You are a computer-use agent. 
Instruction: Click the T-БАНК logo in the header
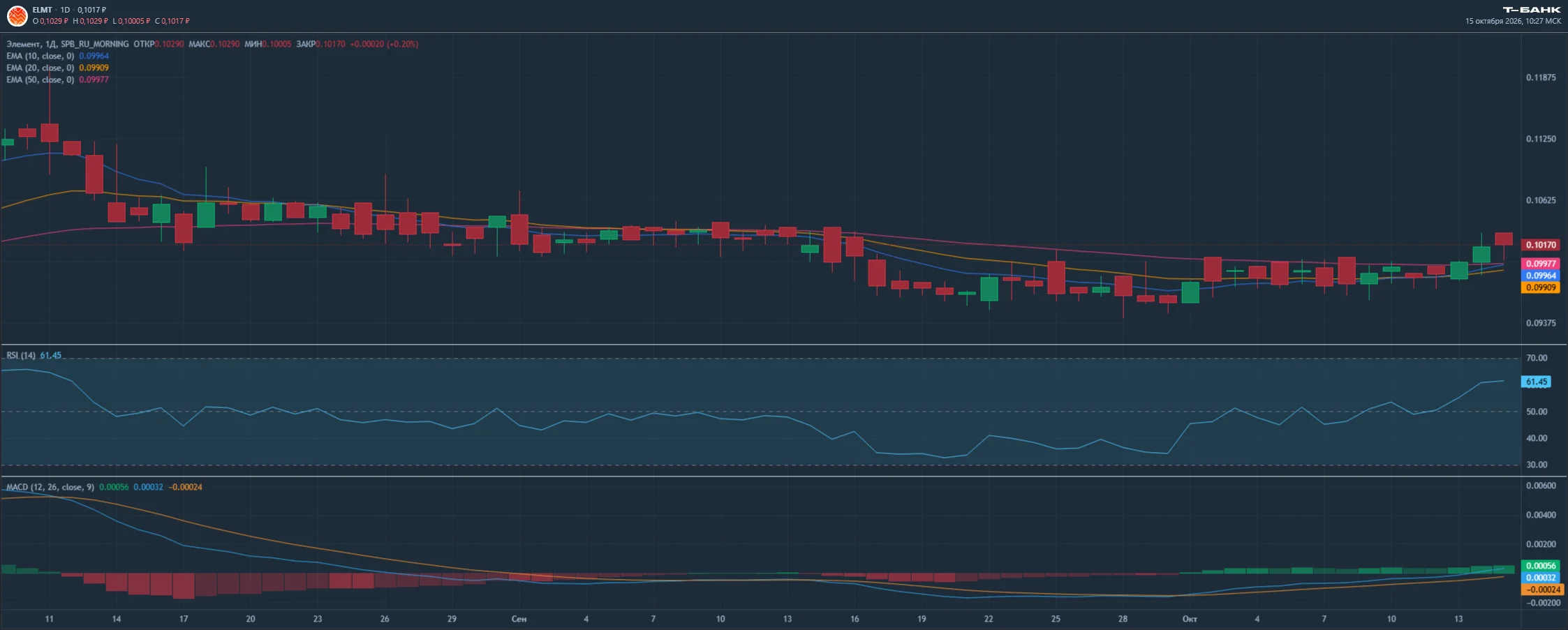1532,10
